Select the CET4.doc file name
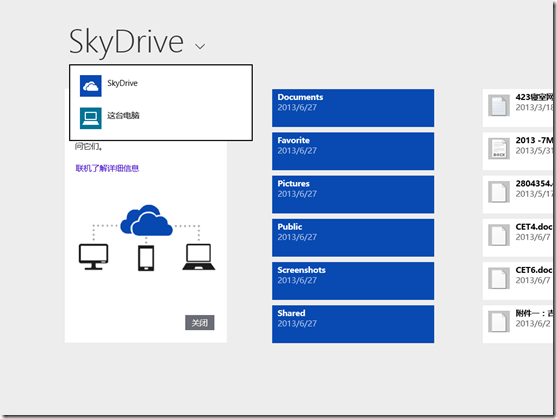The image size is (557, 419). [x=534, y=227]
